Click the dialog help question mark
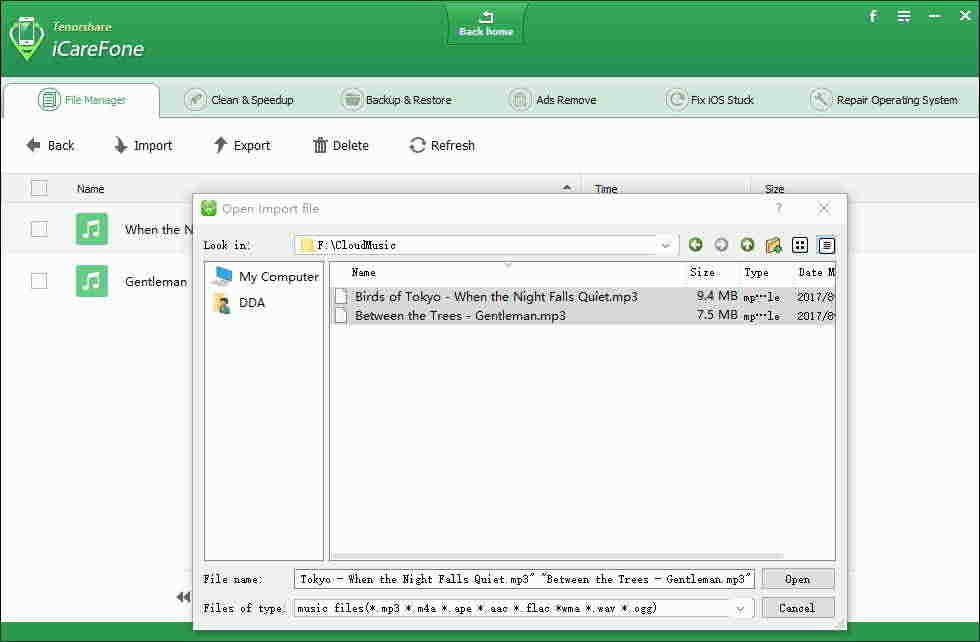The width and height of the screenshot is (980, 642). [x=779, y=208]
